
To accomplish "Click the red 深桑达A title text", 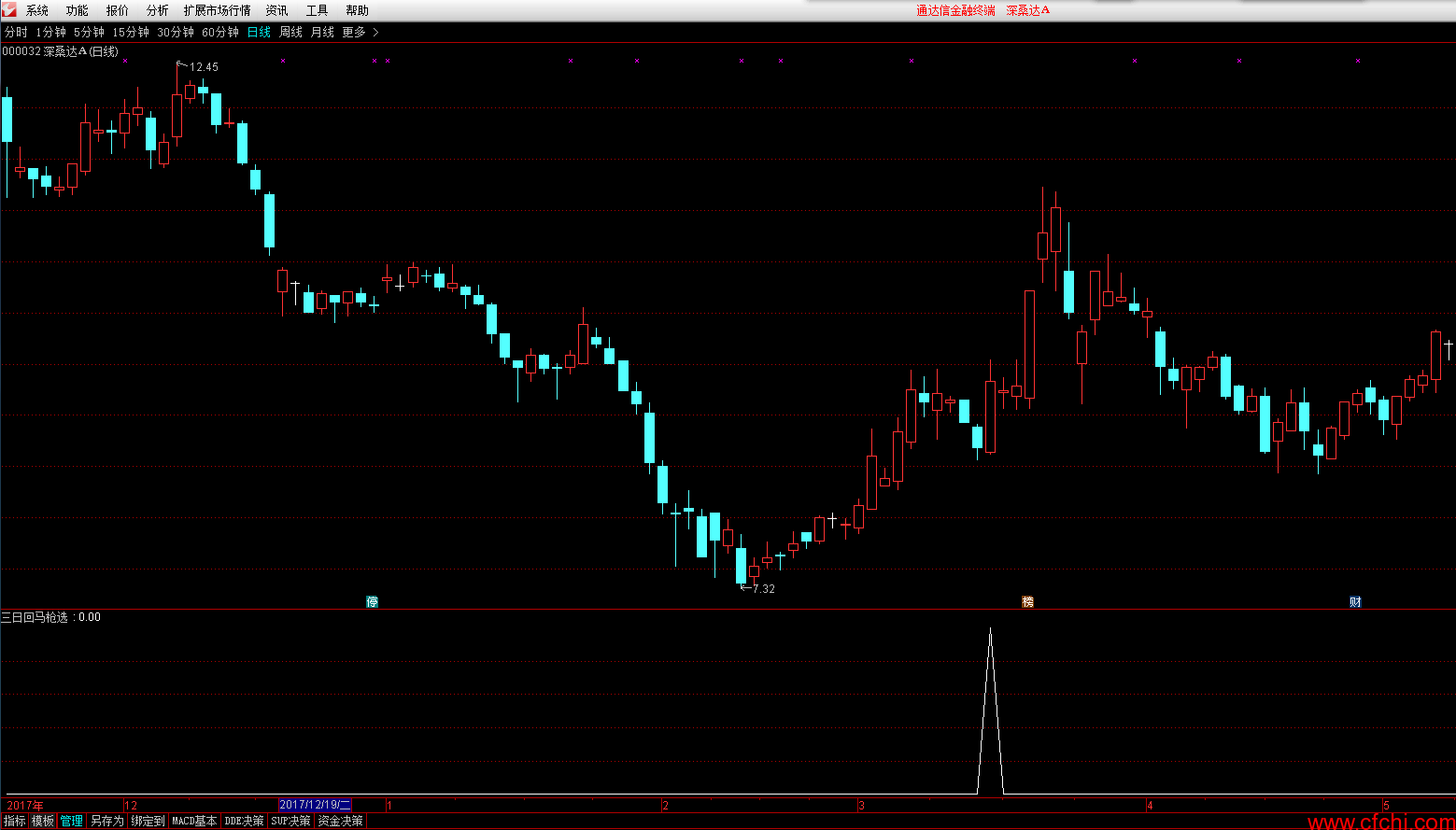I will (x=1028, y=10).
